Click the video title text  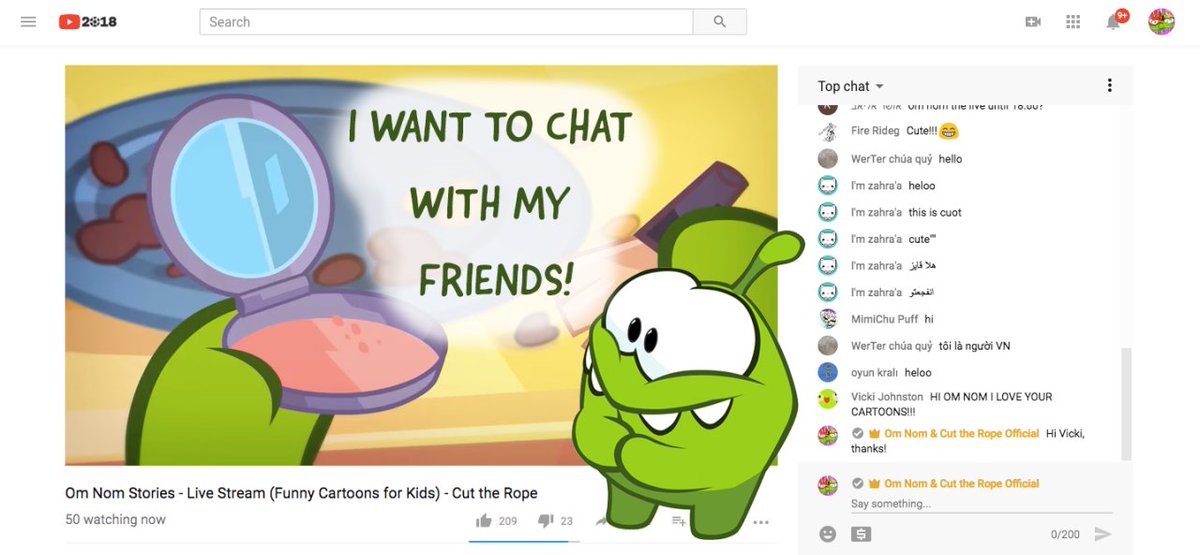[x=301, y=493]
